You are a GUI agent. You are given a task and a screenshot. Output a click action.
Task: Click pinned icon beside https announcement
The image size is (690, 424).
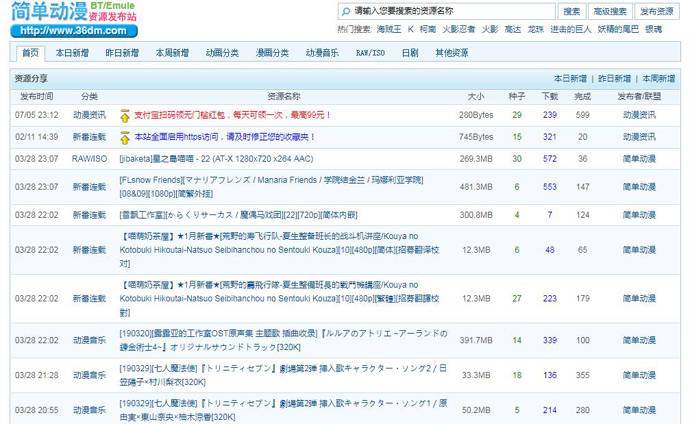pyautogui.click(x=125, y=137)
